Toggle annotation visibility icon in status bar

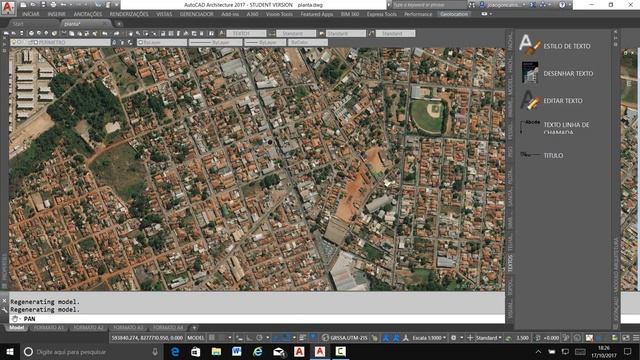pyautogui.click(x=386, y=338)
